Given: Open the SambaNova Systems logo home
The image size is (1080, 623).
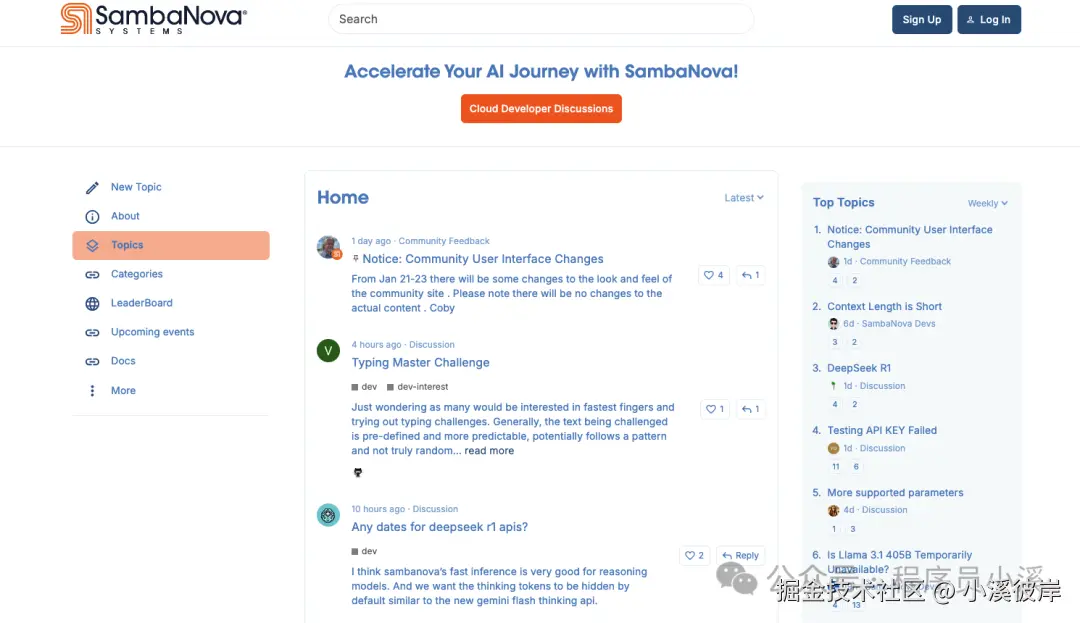Looking at the screenshot, I should 153,19.
